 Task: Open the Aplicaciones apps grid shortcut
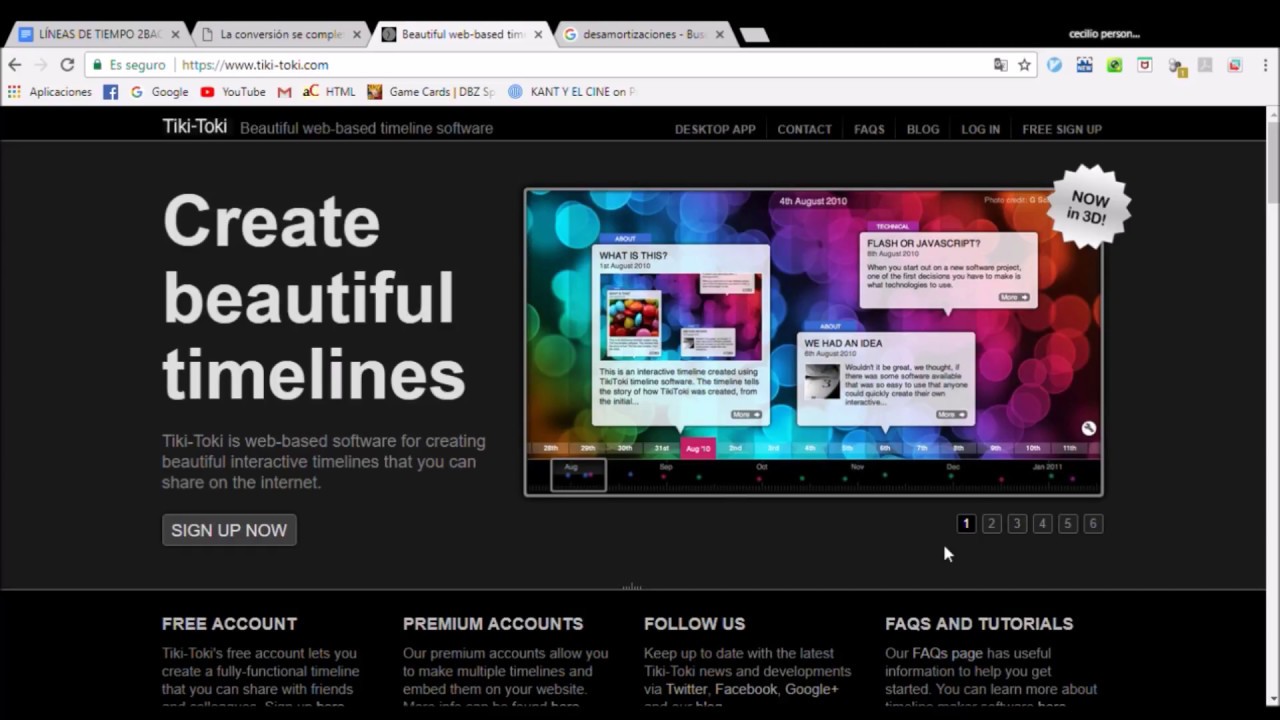50,92
